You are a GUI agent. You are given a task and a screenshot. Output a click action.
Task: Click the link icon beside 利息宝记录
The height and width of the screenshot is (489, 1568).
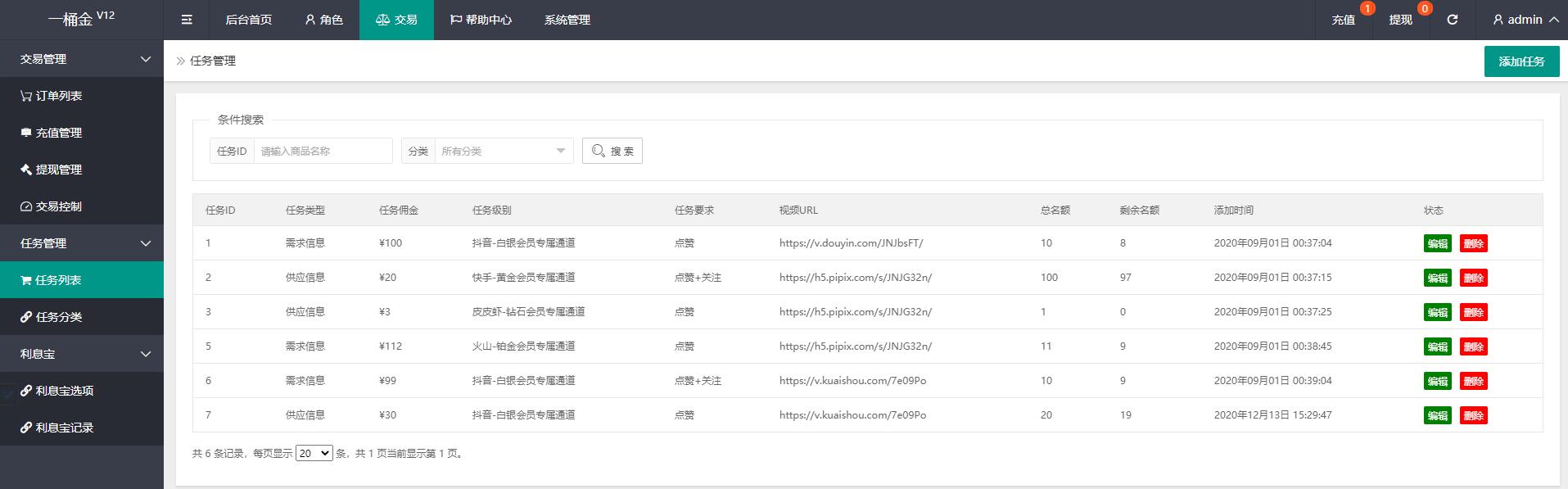tap(26, 428)
